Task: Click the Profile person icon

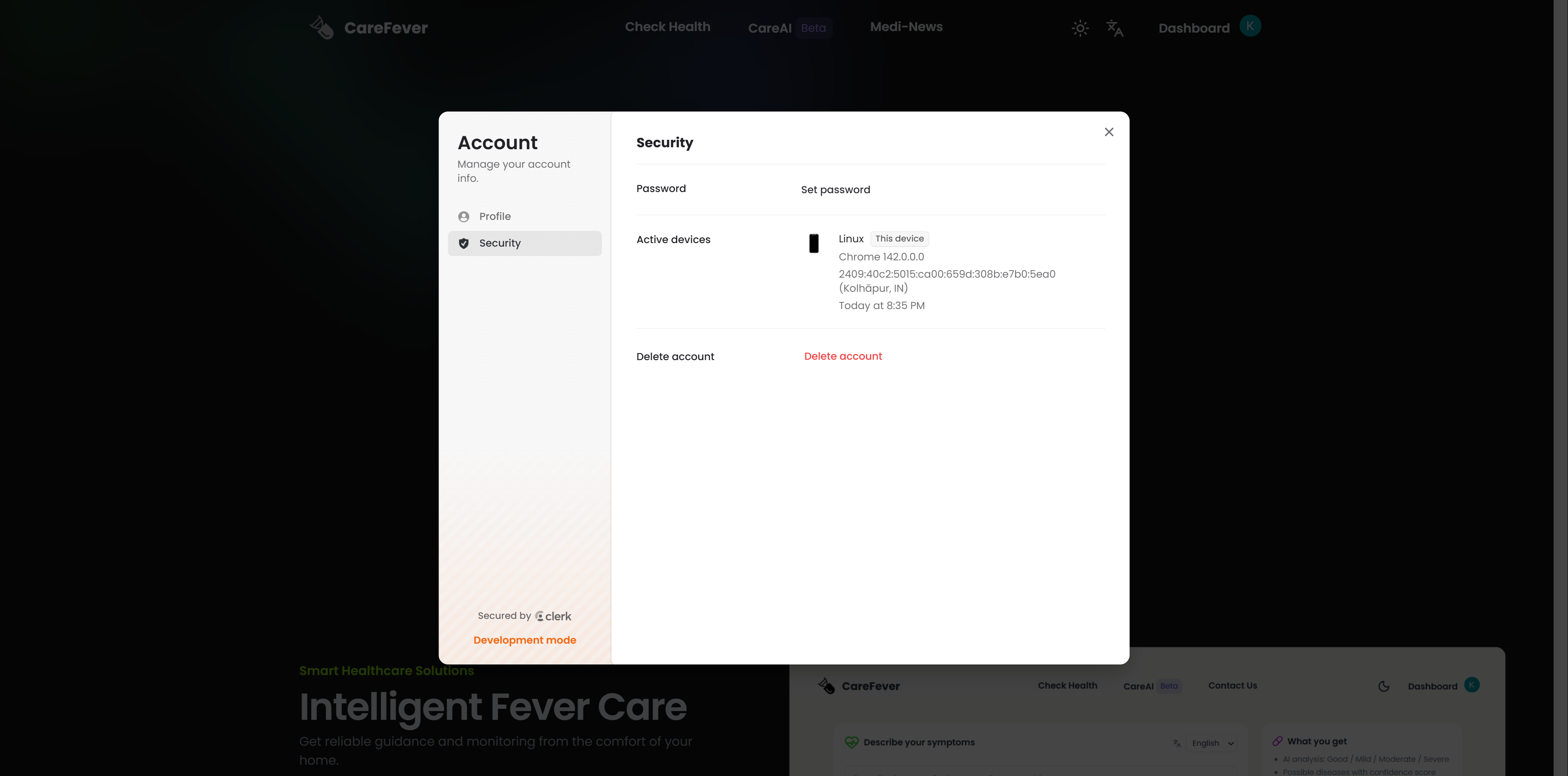Action: 464,217
